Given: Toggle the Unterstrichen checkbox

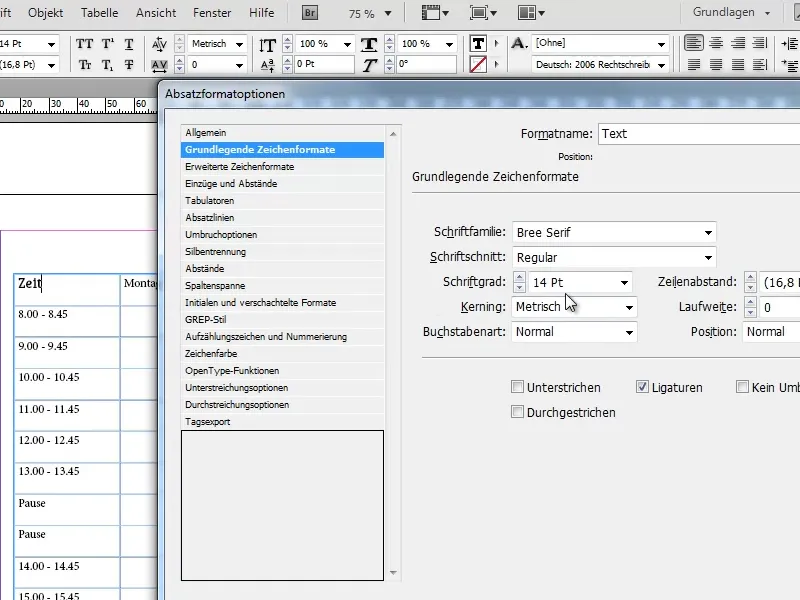Looking at the screenshot, I should (517, 387).
